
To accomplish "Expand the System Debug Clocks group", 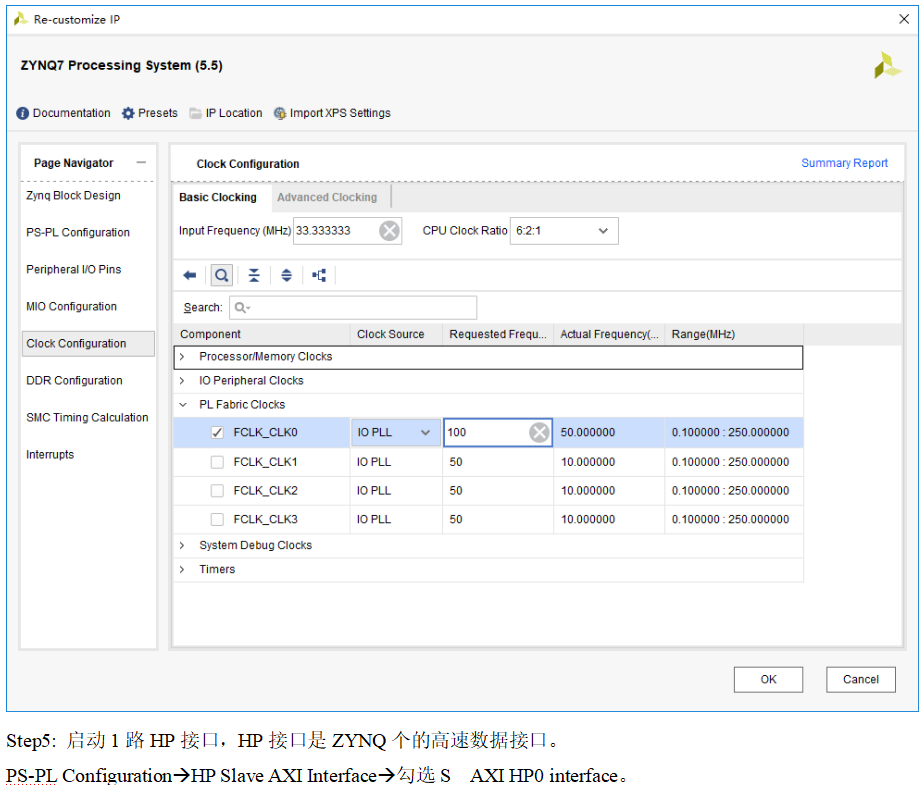I will (x=182, y=545).
